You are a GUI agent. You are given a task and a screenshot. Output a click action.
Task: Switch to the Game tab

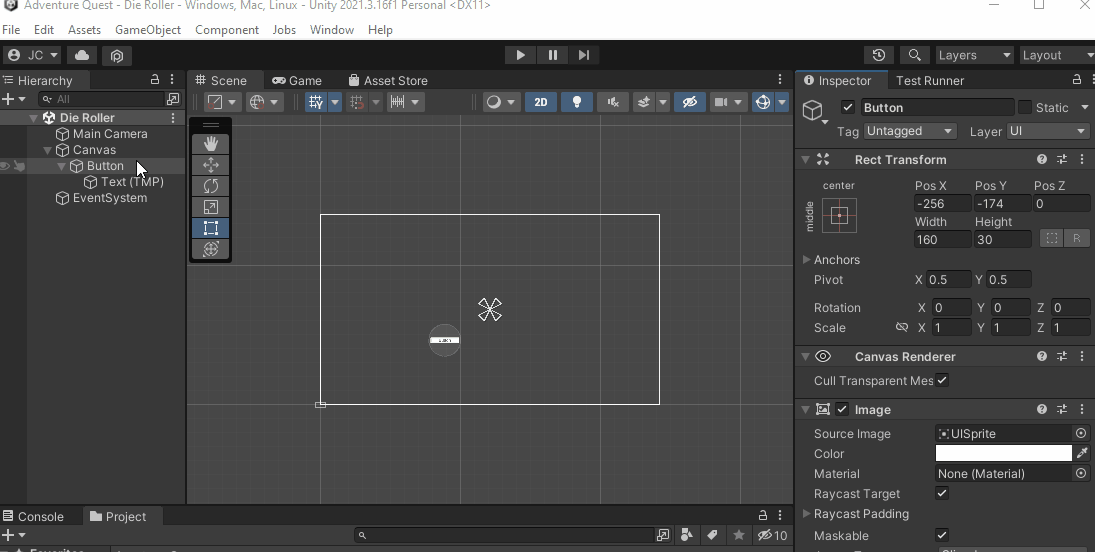point(297,80)
